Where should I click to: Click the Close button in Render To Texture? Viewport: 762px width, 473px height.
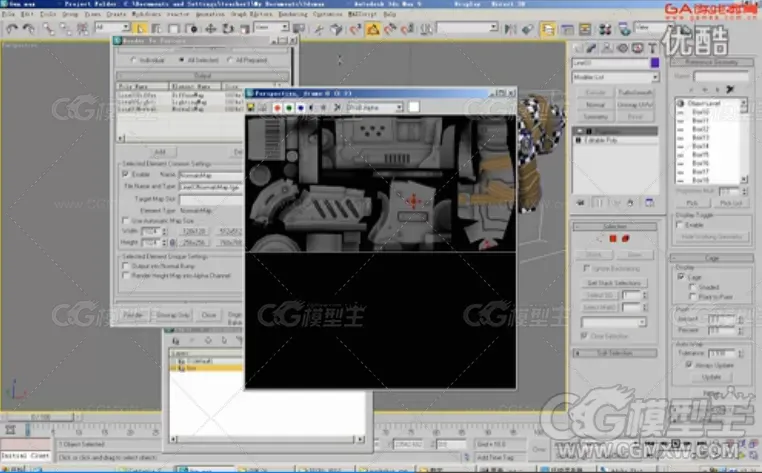[209, 315]
